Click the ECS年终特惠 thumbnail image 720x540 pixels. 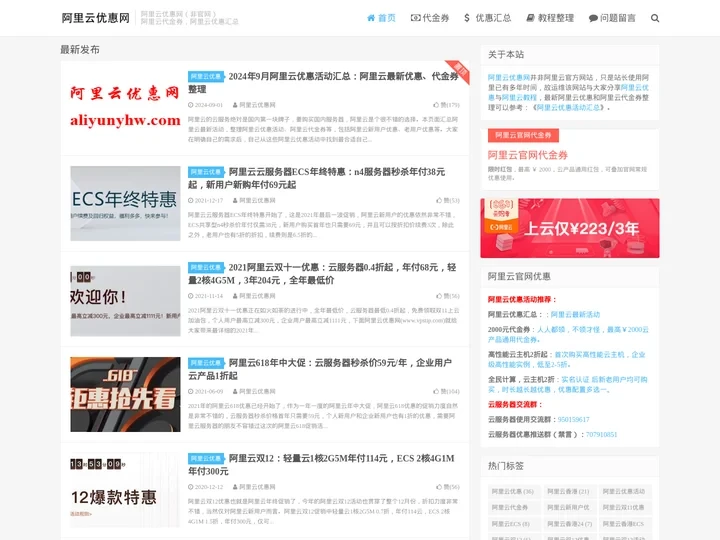coord(125,203)
